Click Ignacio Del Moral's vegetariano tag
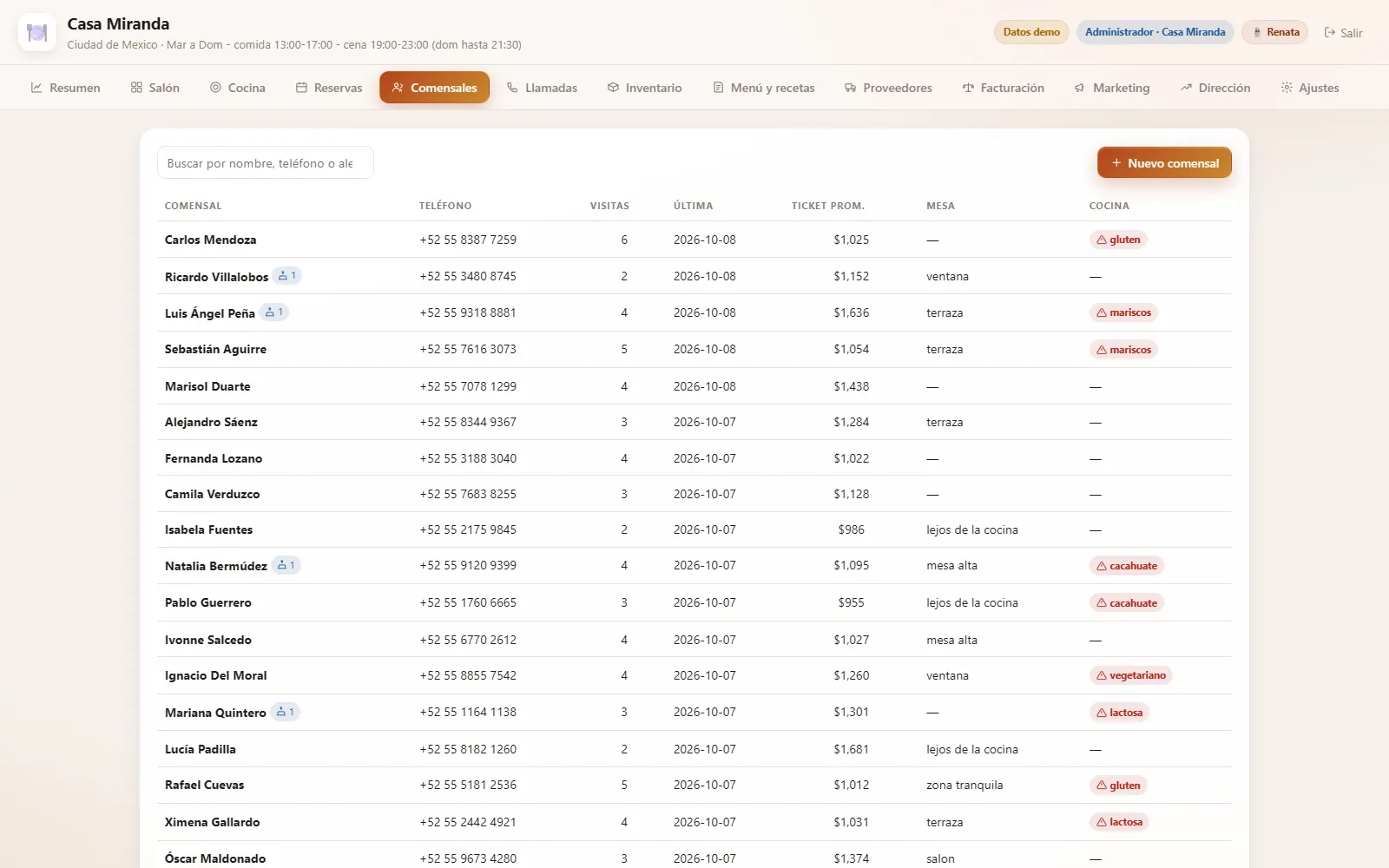 tap(1131, 675)
